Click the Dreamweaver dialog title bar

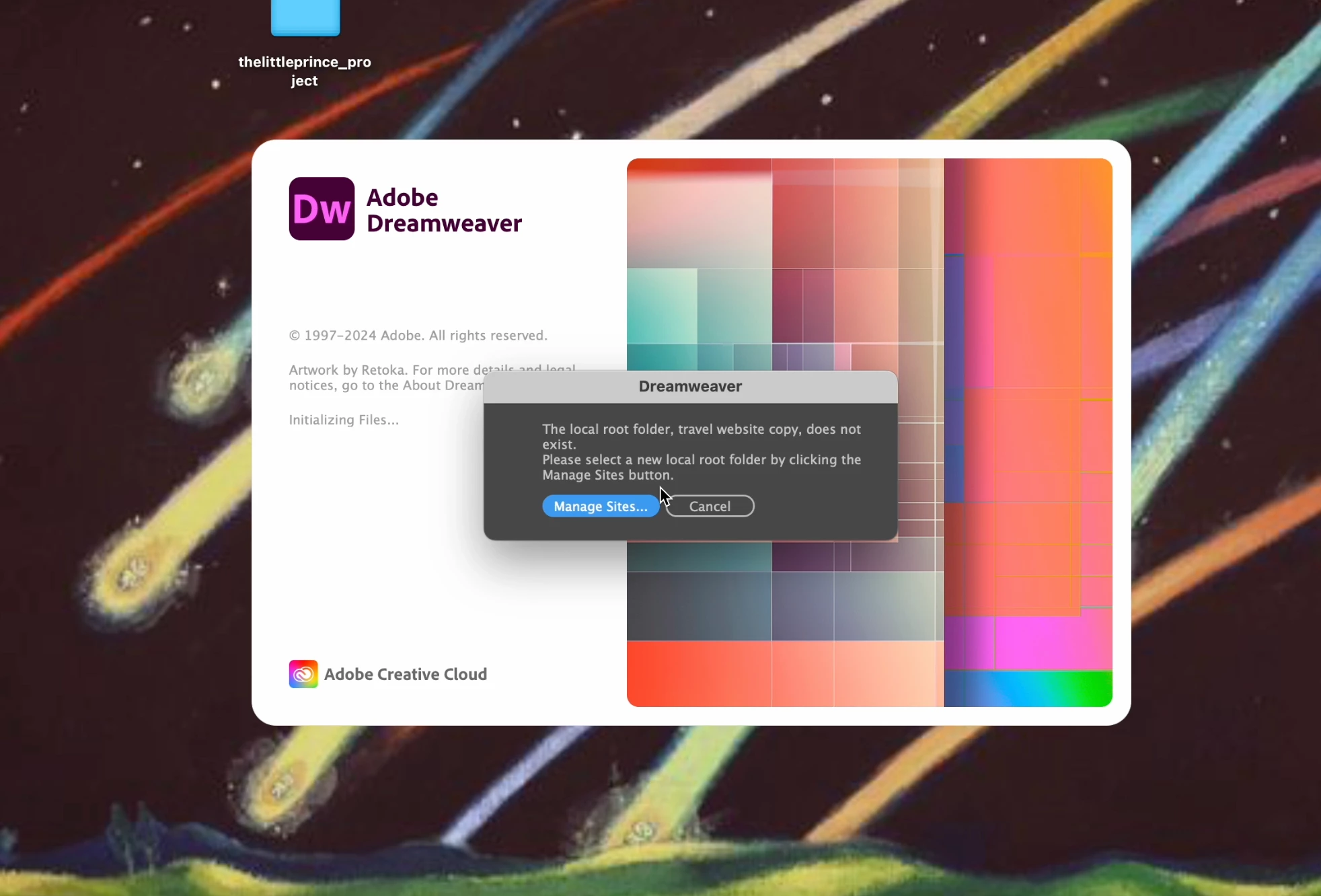pos(690,387)
